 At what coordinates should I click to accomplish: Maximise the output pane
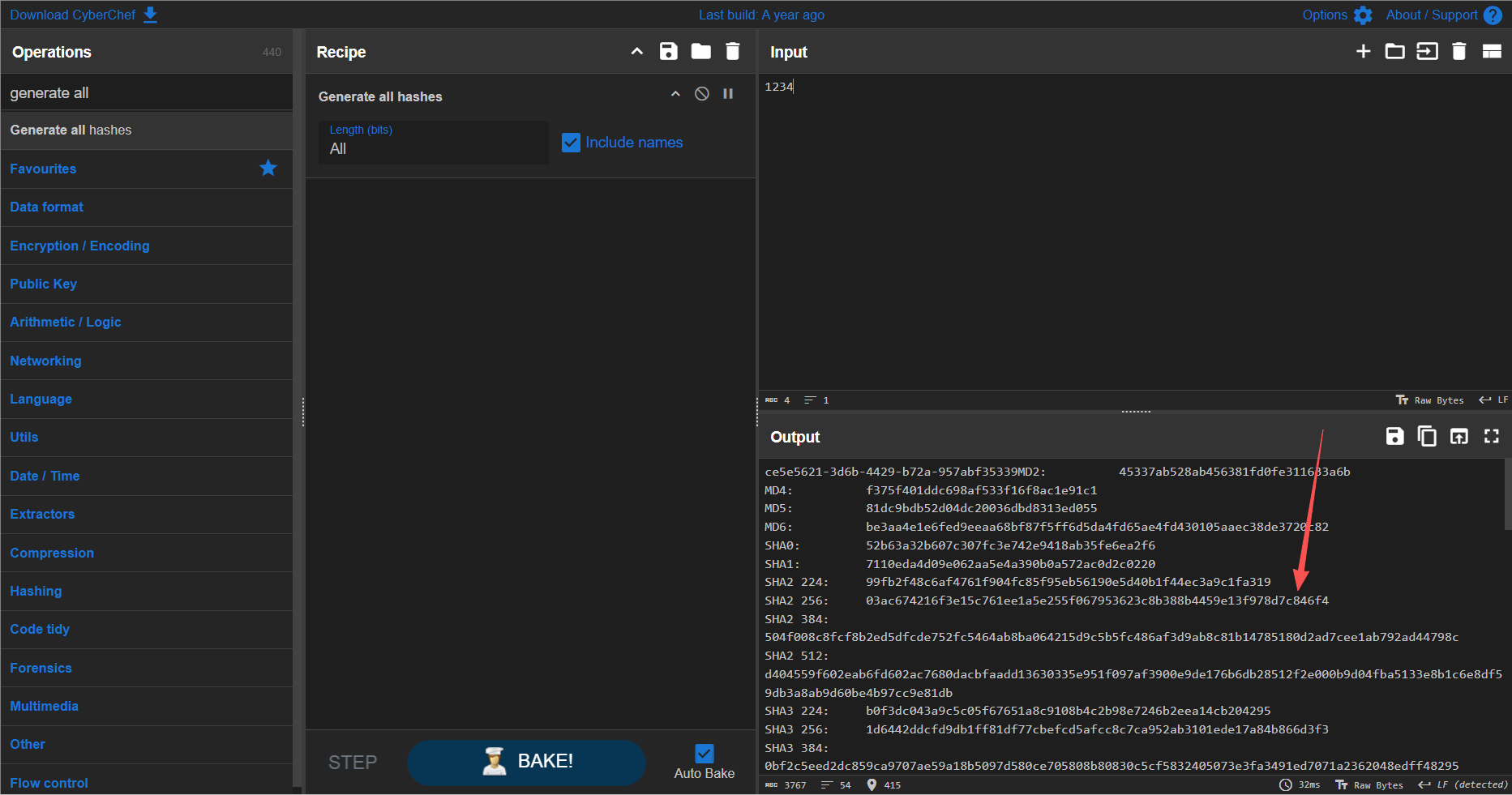[x=1491, y=437]
